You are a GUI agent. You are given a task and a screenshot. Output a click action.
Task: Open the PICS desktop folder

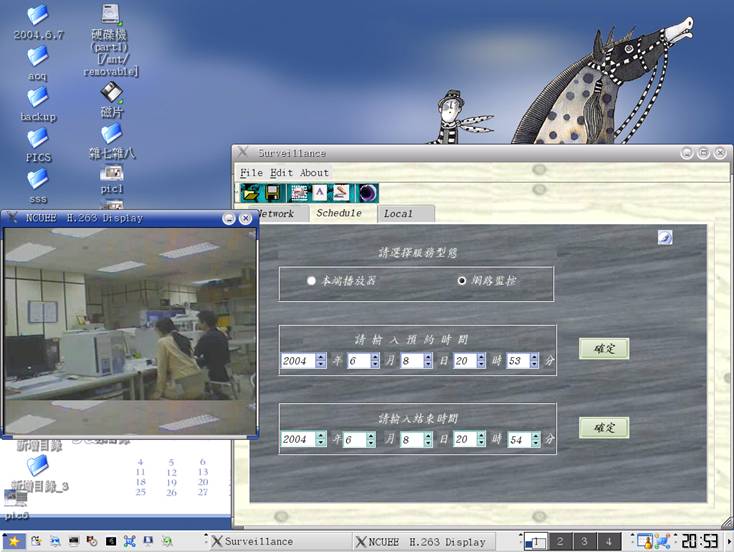pos(38,138)
